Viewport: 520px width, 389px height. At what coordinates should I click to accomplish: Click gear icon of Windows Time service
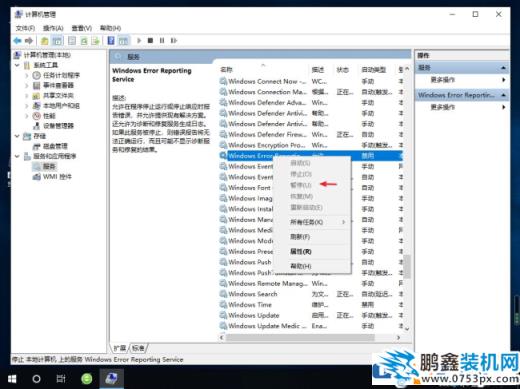coord(223,305)
